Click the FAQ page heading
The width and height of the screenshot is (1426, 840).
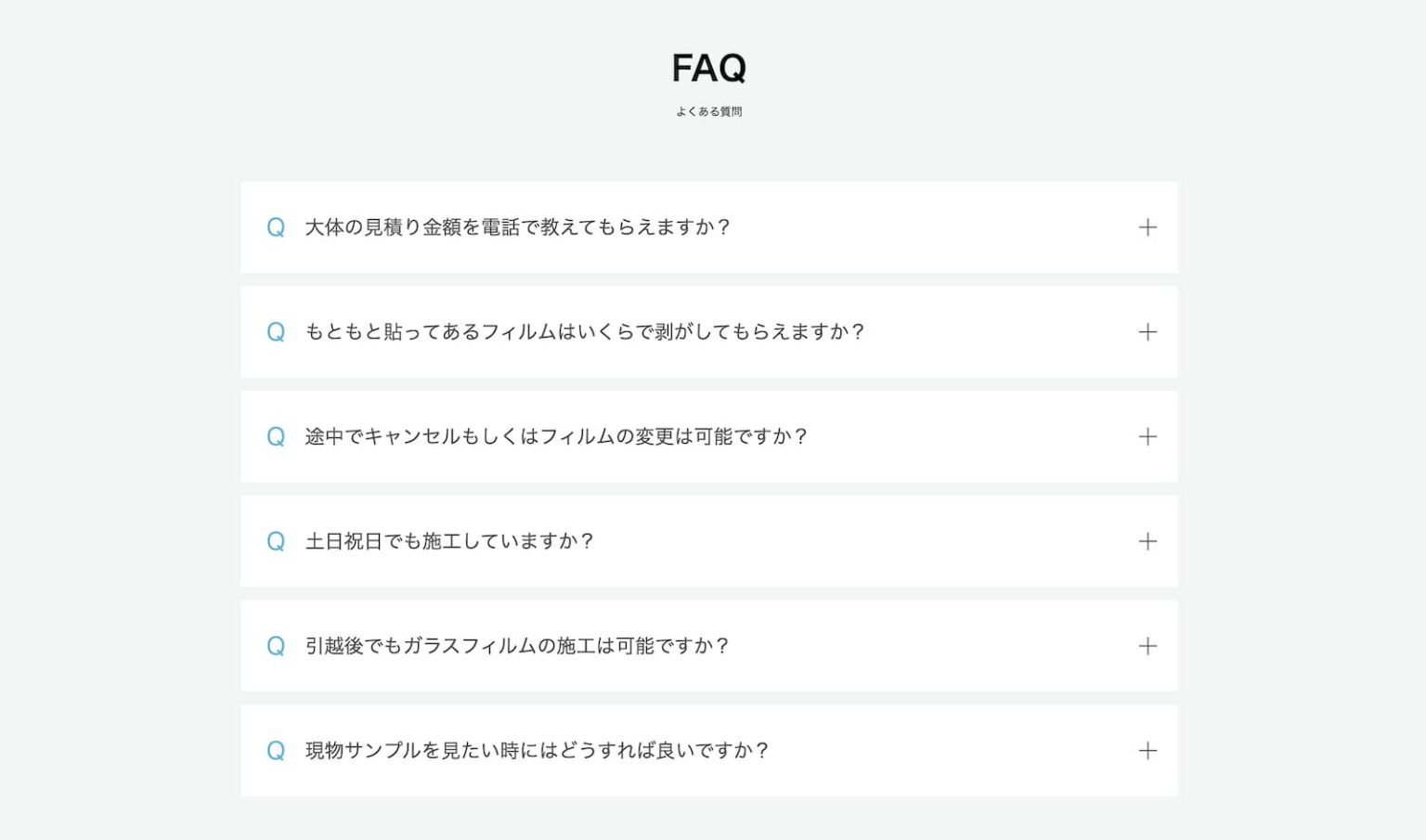coord(708,68)
